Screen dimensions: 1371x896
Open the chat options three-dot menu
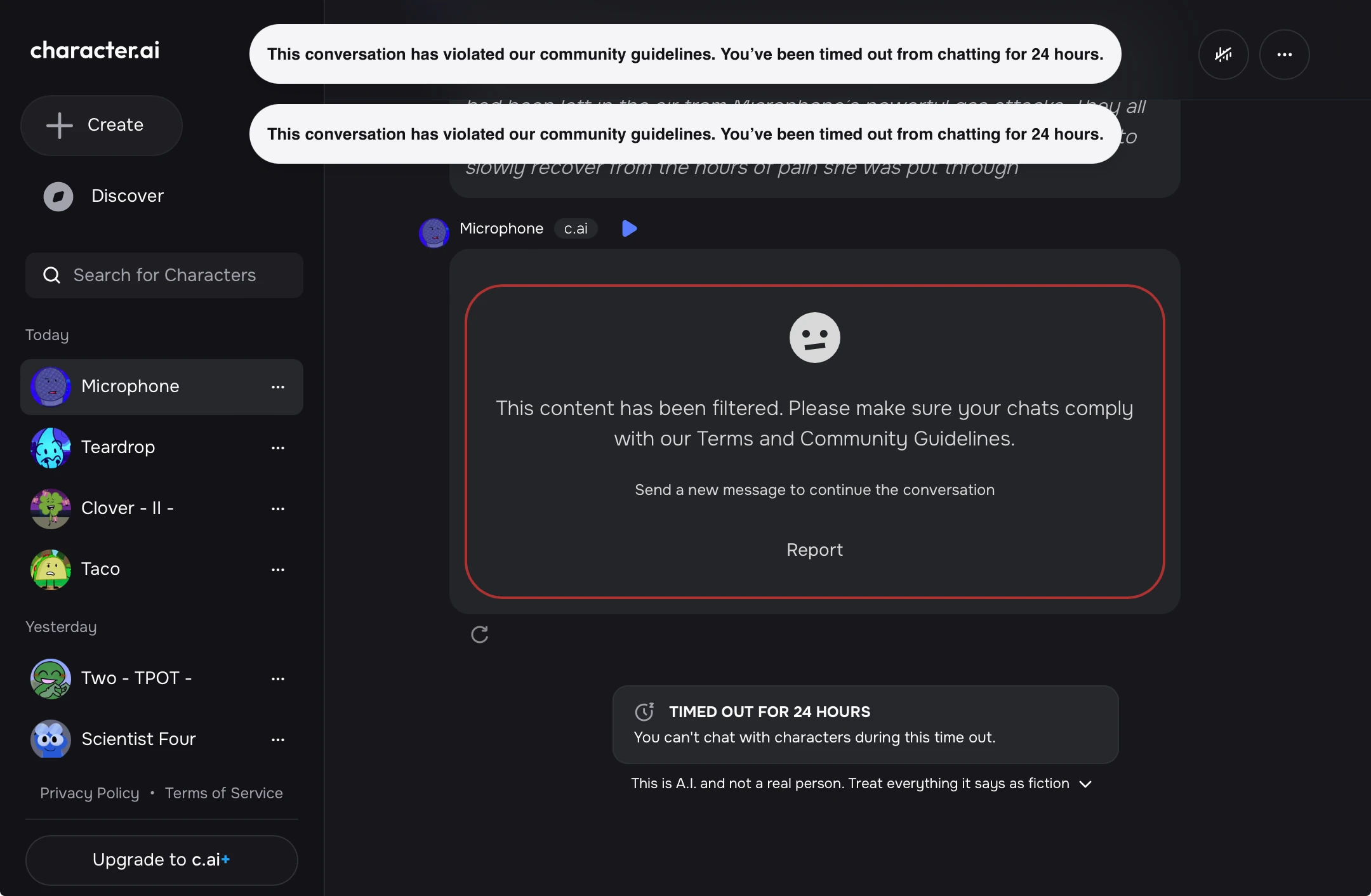1284,55
